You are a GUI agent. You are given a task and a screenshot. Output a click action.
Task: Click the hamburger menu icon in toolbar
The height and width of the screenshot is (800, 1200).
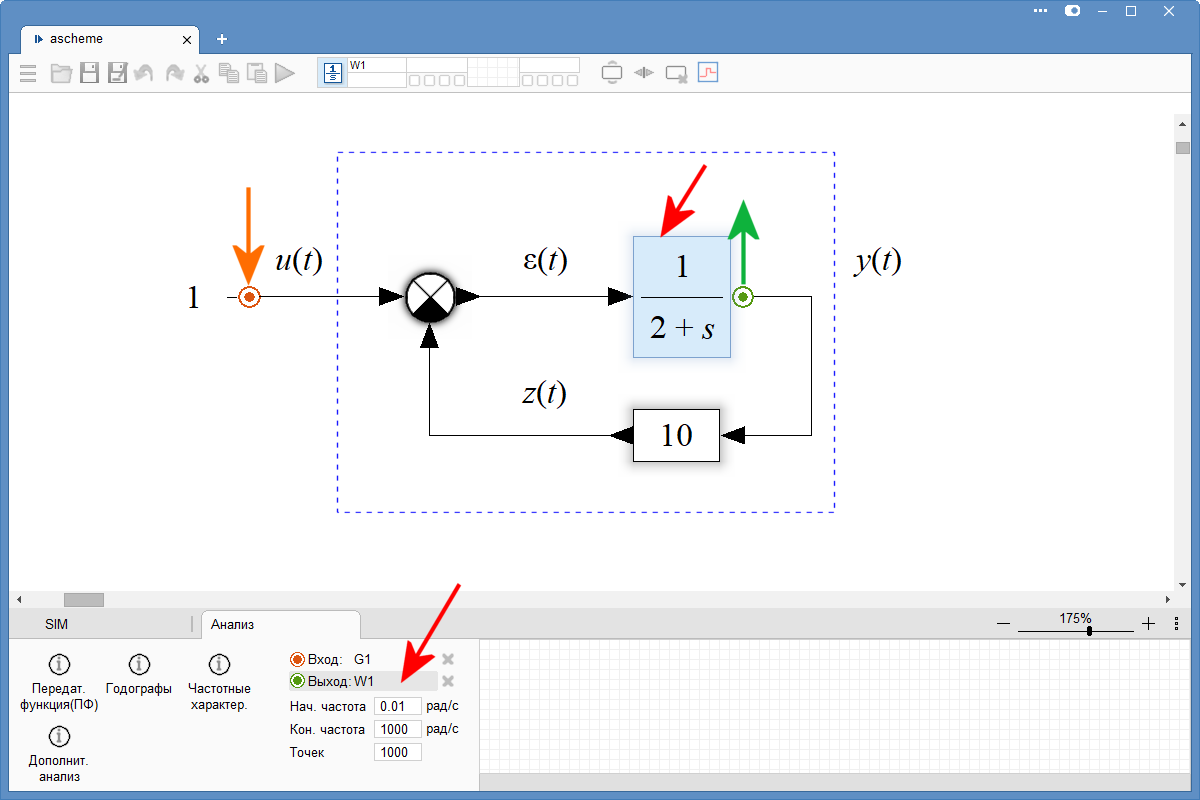coord(28,73)
